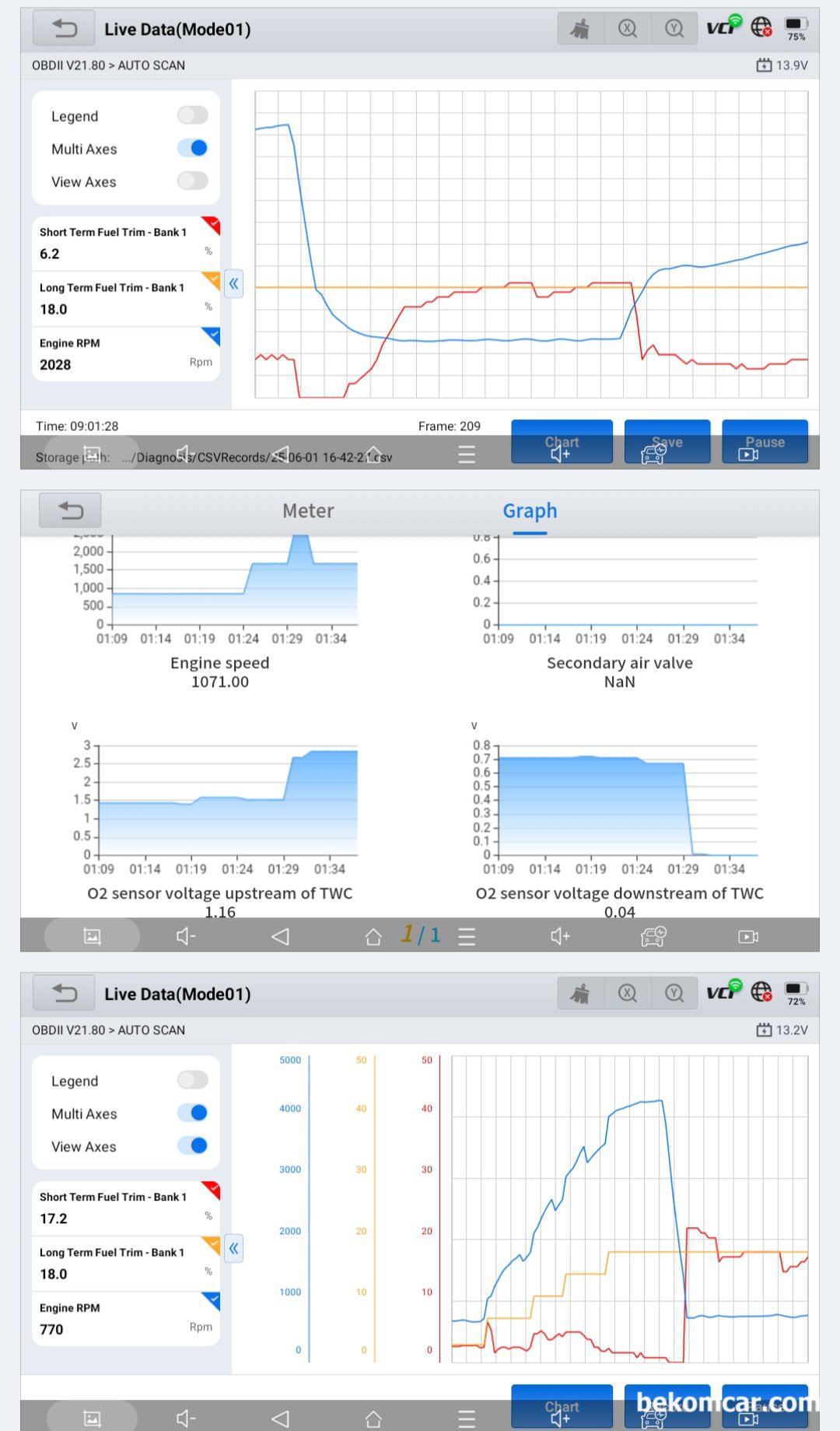This screenshot has height=1431, width=840.
Task: Tap the back triangle in the bottom screen's navigation bar
Action: [x=280, y=1419]
